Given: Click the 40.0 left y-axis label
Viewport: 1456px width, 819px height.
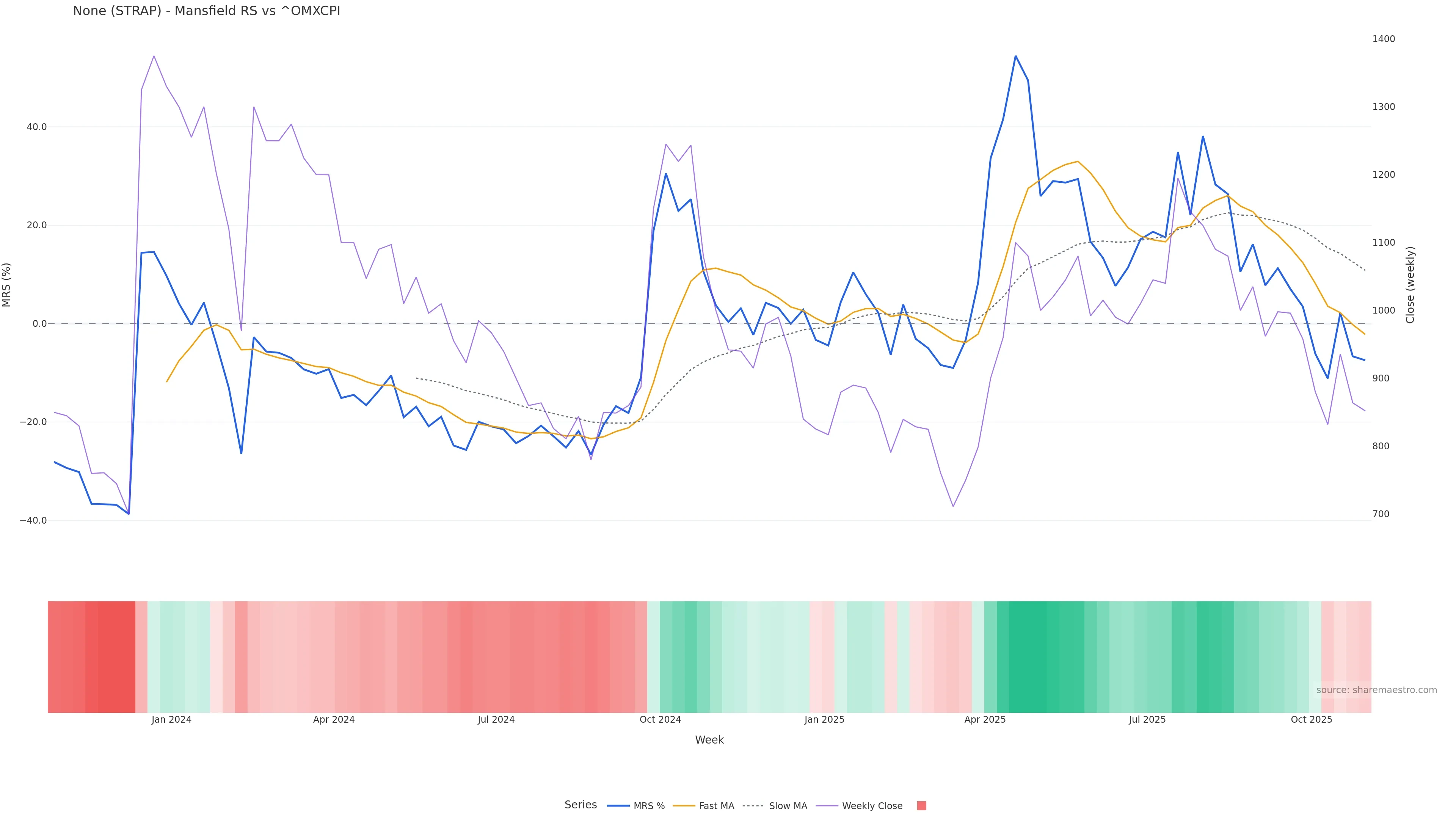Looking at the screenshot, I should (x=37, y=127).
